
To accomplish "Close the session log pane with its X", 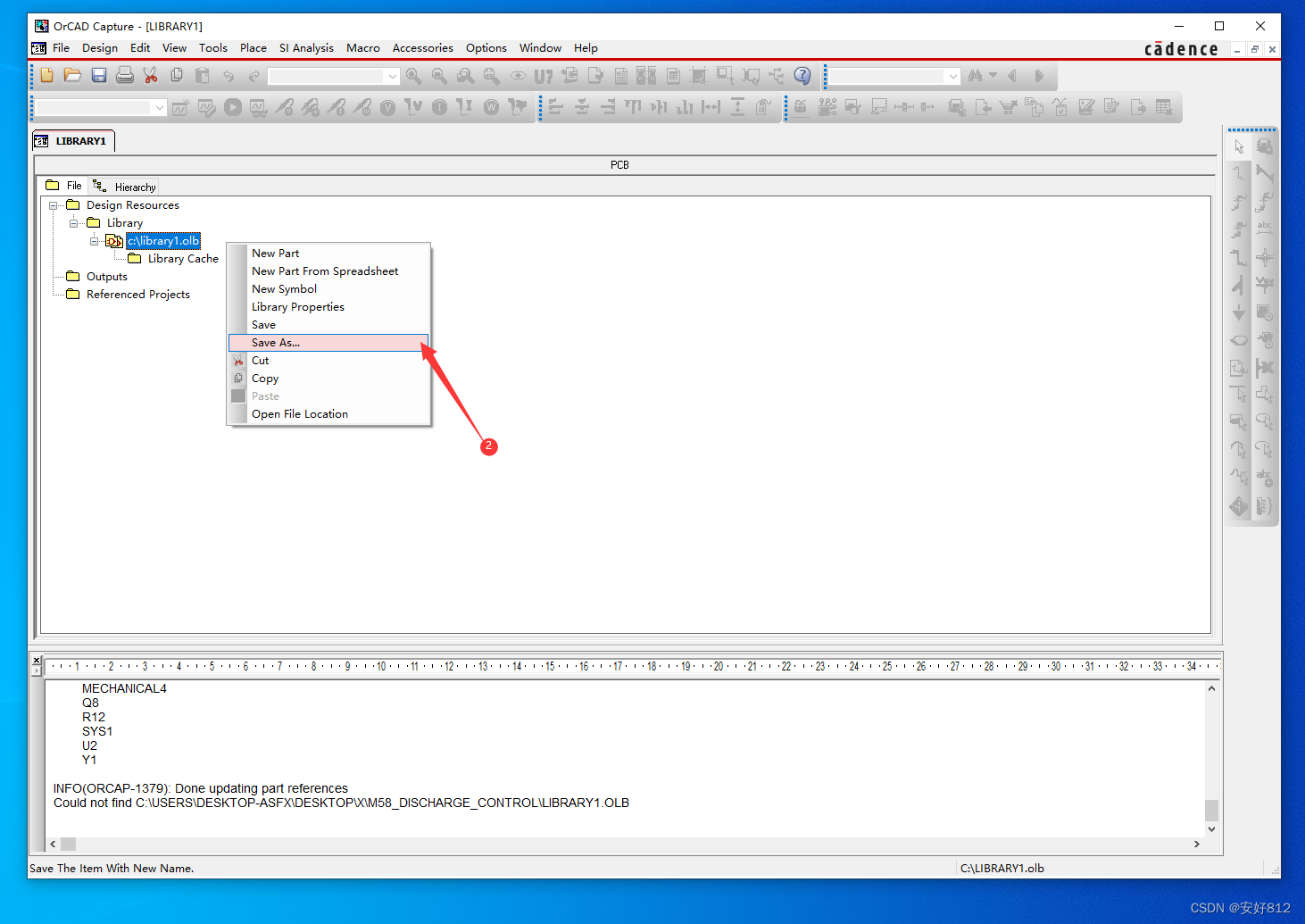I will [x=37, y=661].
